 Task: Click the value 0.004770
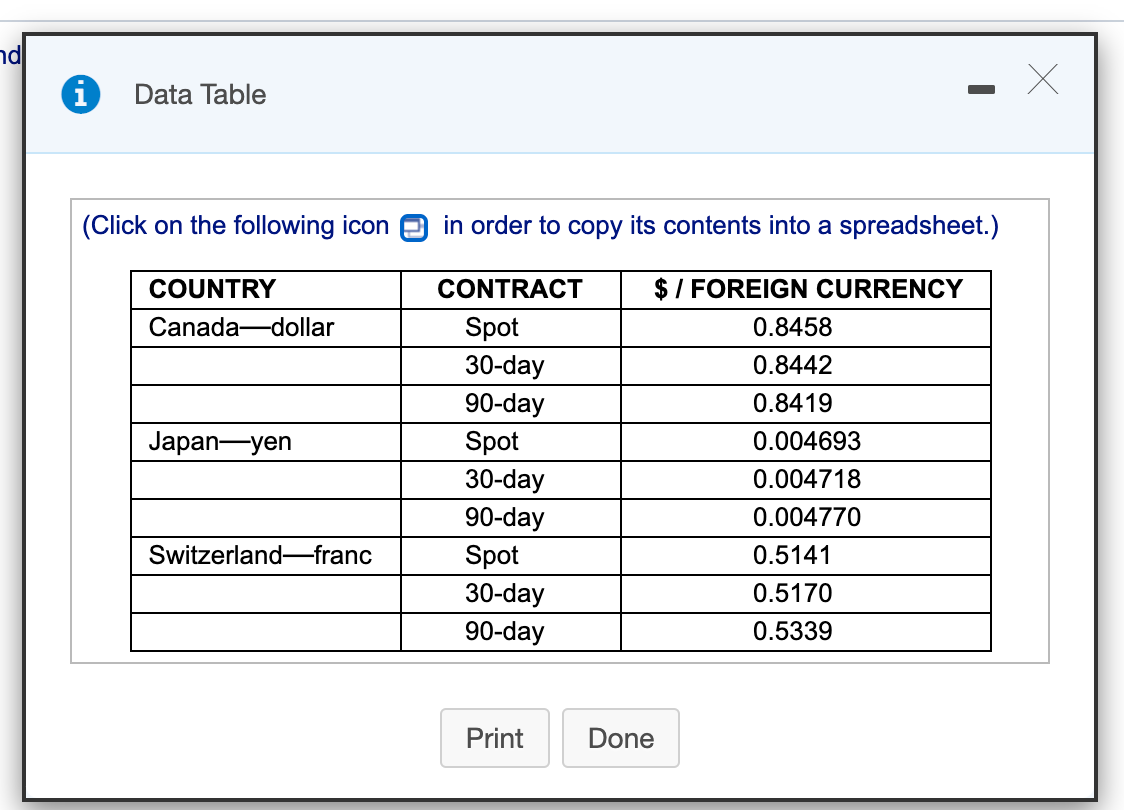pos(806,518)
